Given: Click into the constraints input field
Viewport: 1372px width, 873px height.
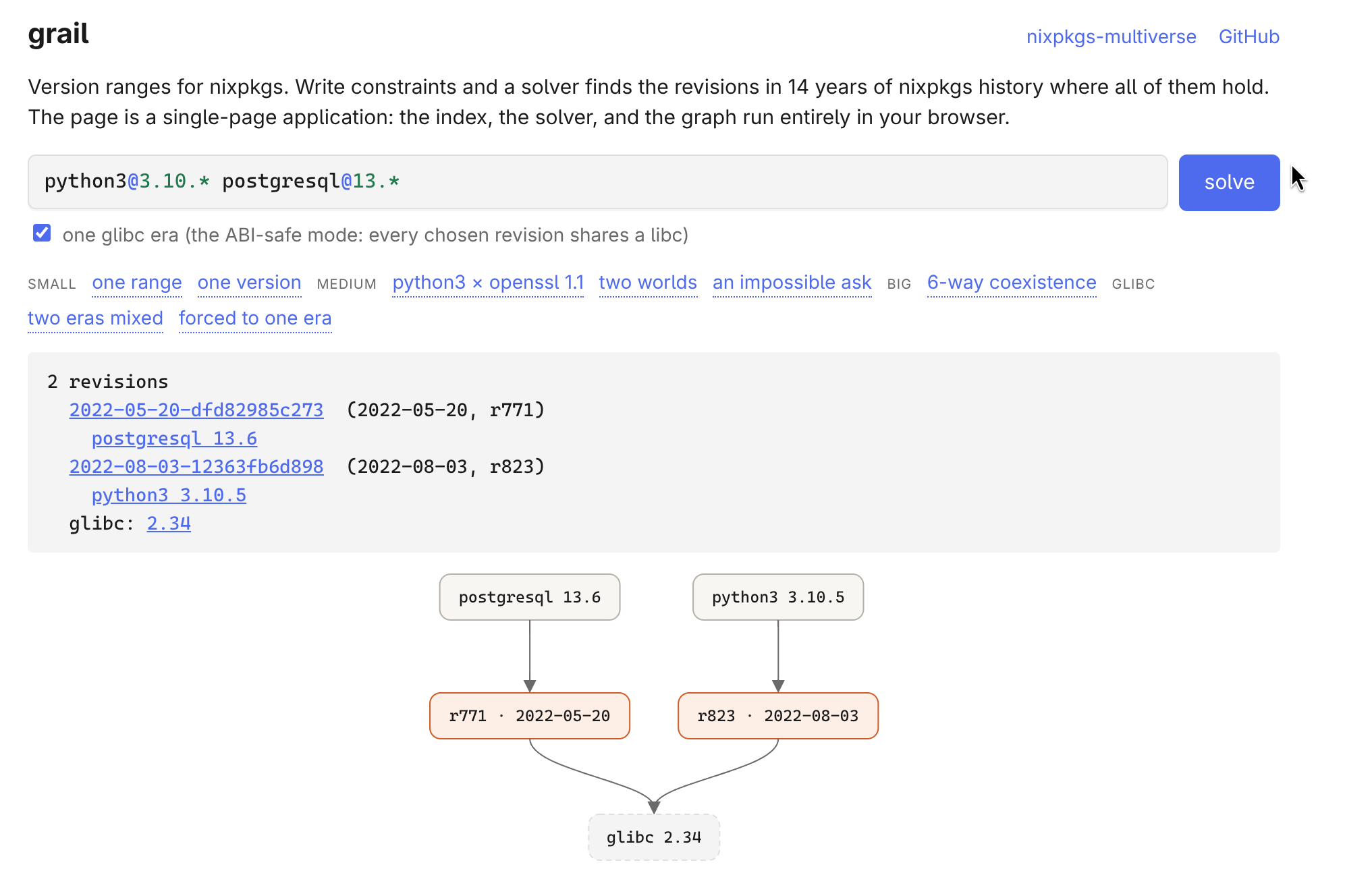Looking at the screenshot, I should 597,182.
